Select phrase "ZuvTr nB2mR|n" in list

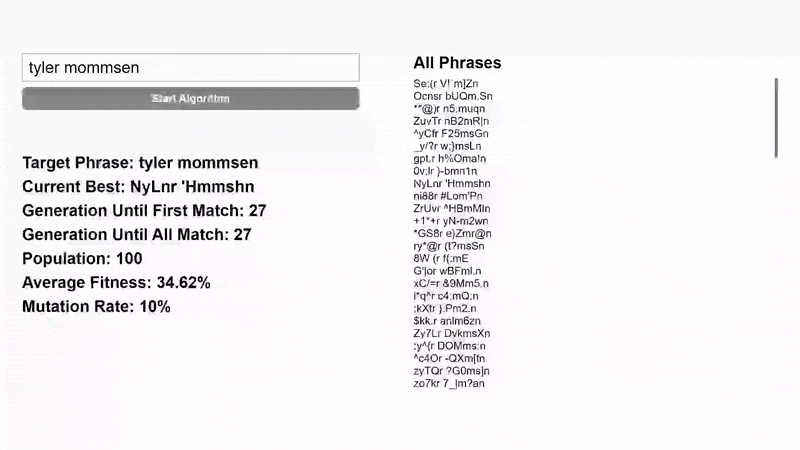pyautogui.click(x=452, y=121)
